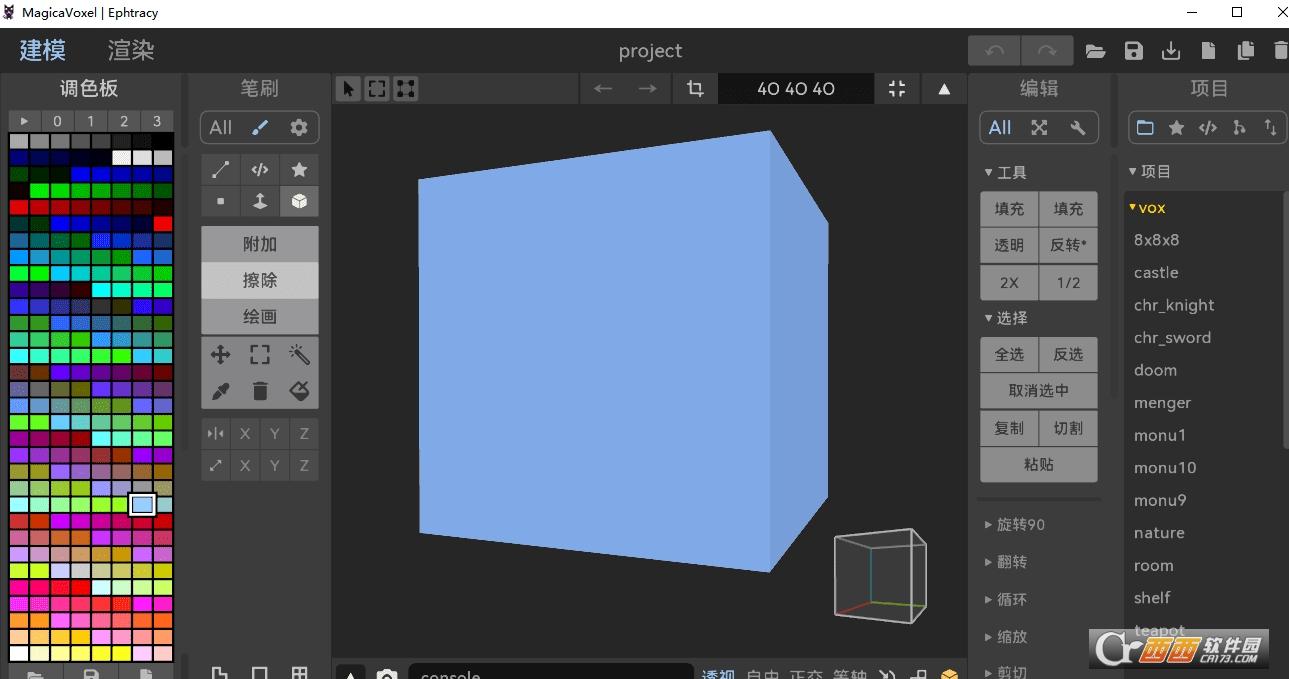
Task: Toggle mirror Z axis
Action: [304, 434]
